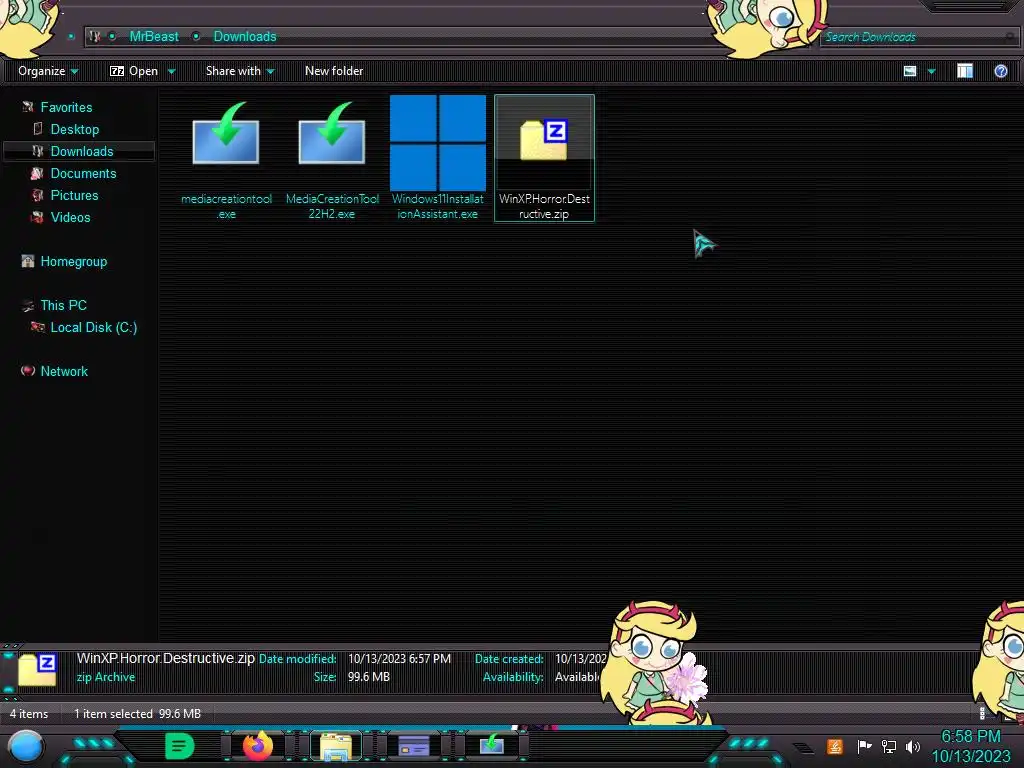
Task: Click the Videos sidebar icon
Action: click(37, 217)
